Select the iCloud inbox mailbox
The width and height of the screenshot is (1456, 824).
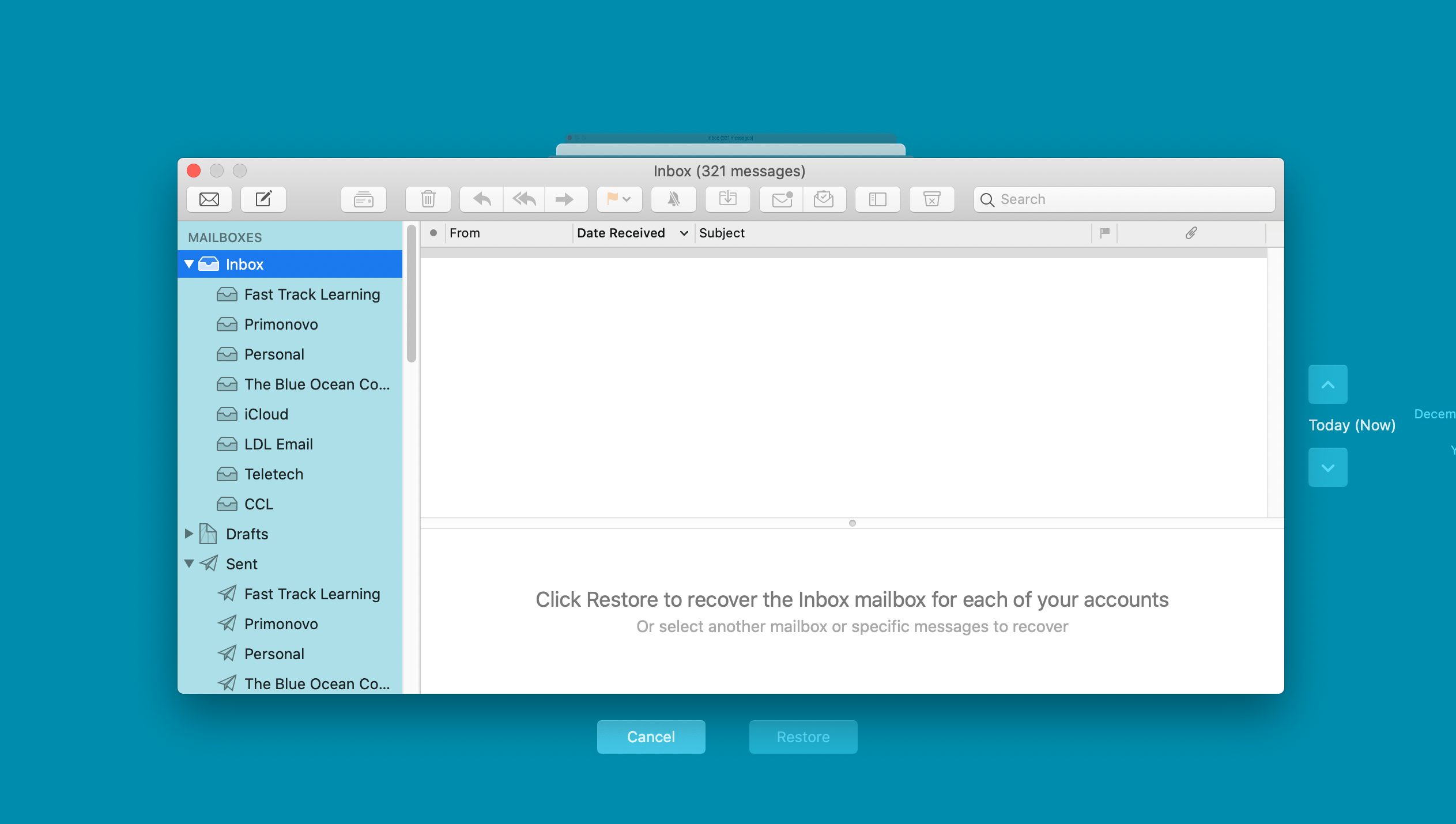[266, 414]
